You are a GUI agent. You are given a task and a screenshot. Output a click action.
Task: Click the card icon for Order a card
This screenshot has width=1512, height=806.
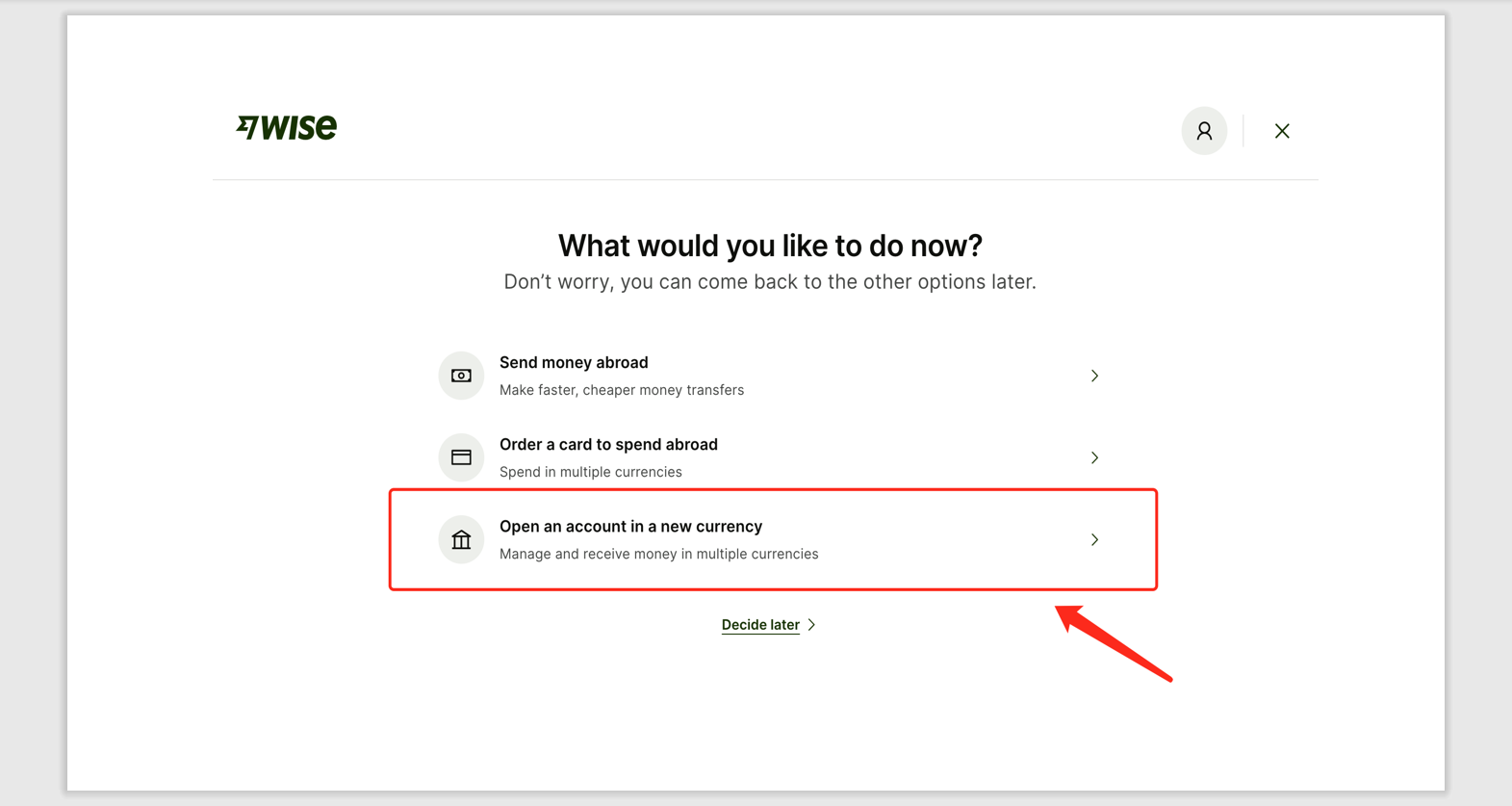(461, 457)
